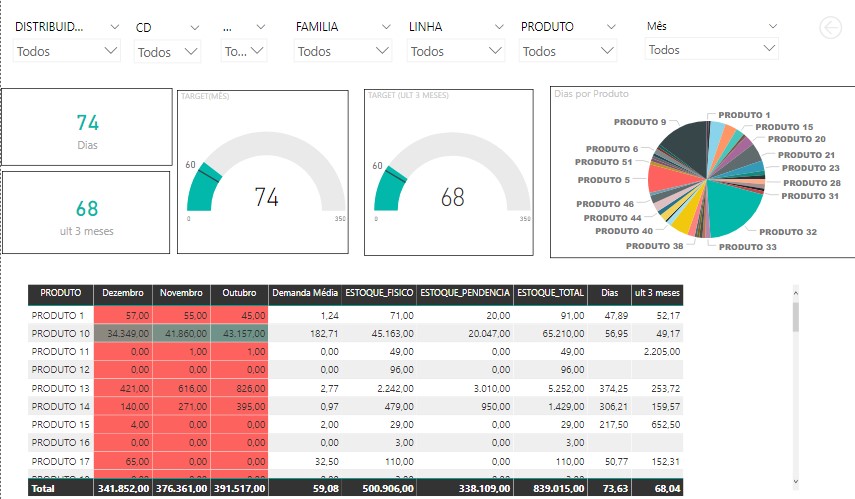This screenshot has width=855, height=499.
Task: Open the Todos dropdown under DISTRIBUID...
Action: tap(67, 51)
